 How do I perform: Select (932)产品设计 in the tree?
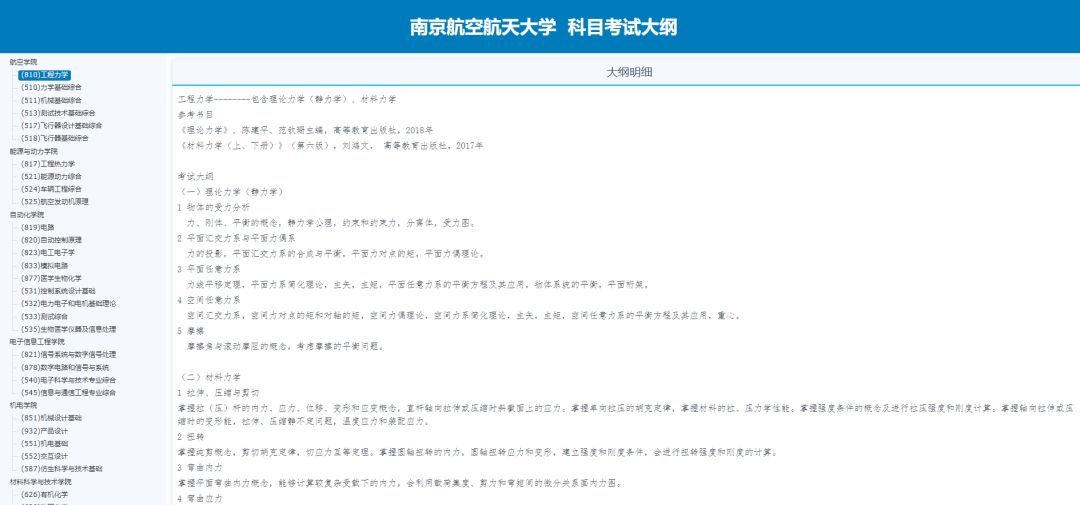[x=44, y=431]
